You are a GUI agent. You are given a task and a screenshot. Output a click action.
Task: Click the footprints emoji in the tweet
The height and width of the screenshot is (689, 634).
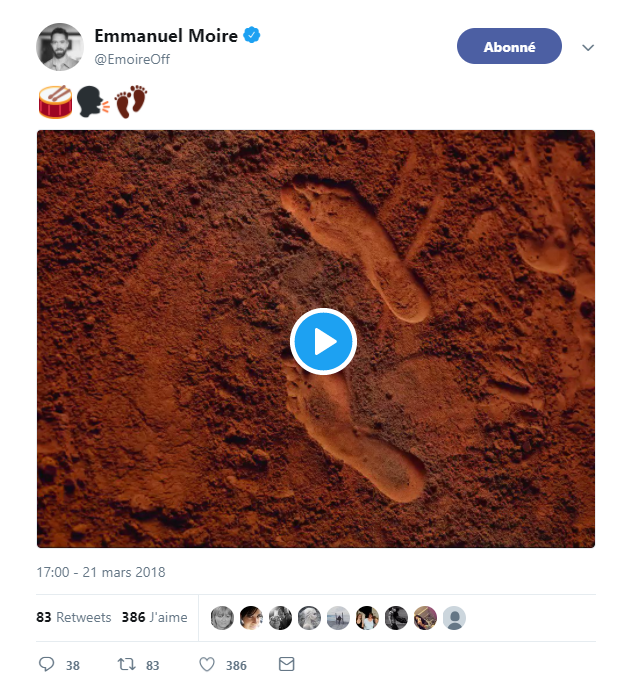point(131,101)
